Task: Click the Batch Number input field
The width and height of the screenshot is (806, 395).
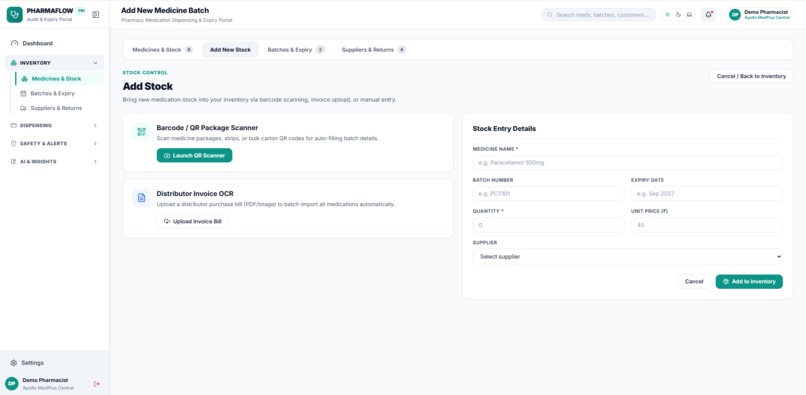Action: coord(548,194)
